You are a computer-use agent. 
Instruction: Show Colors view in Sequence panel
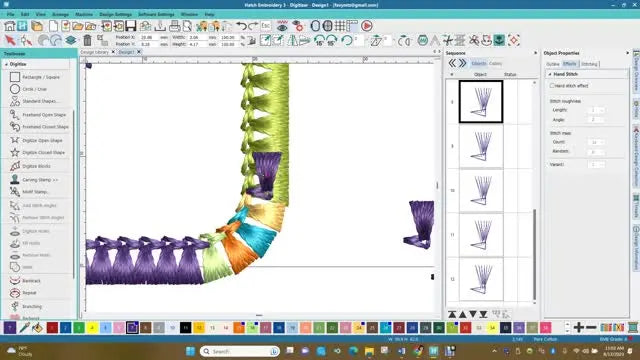pyautogui.click(x=495, y=64)
